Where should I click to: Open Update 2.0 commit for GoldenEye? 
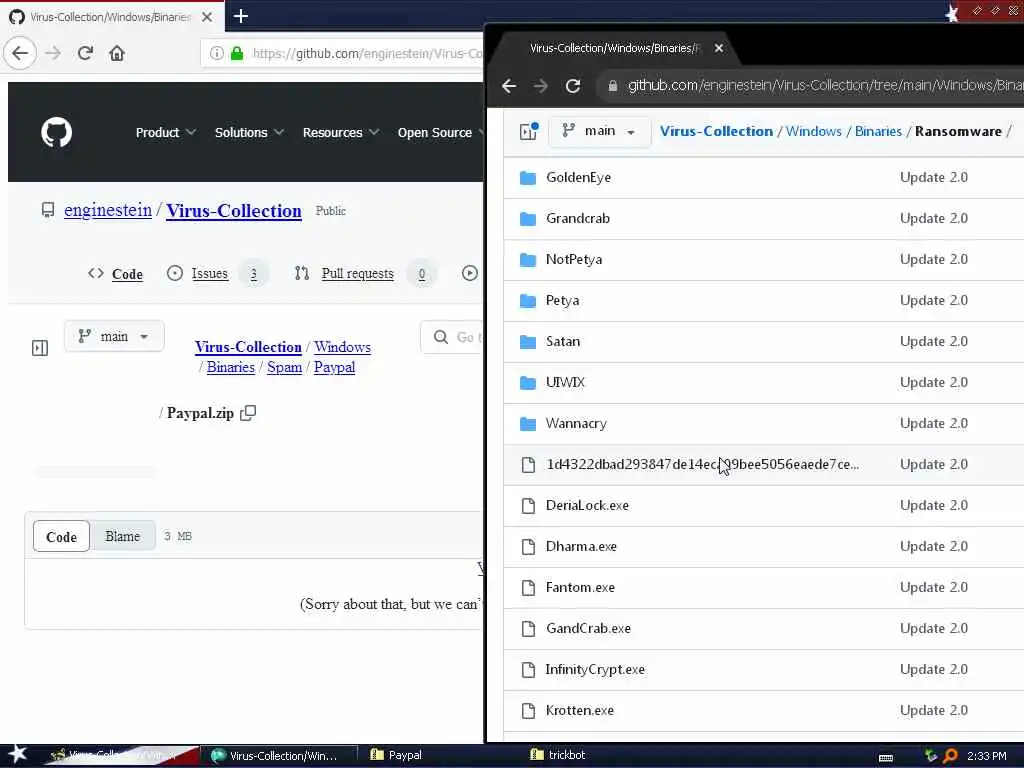point(934,178)
